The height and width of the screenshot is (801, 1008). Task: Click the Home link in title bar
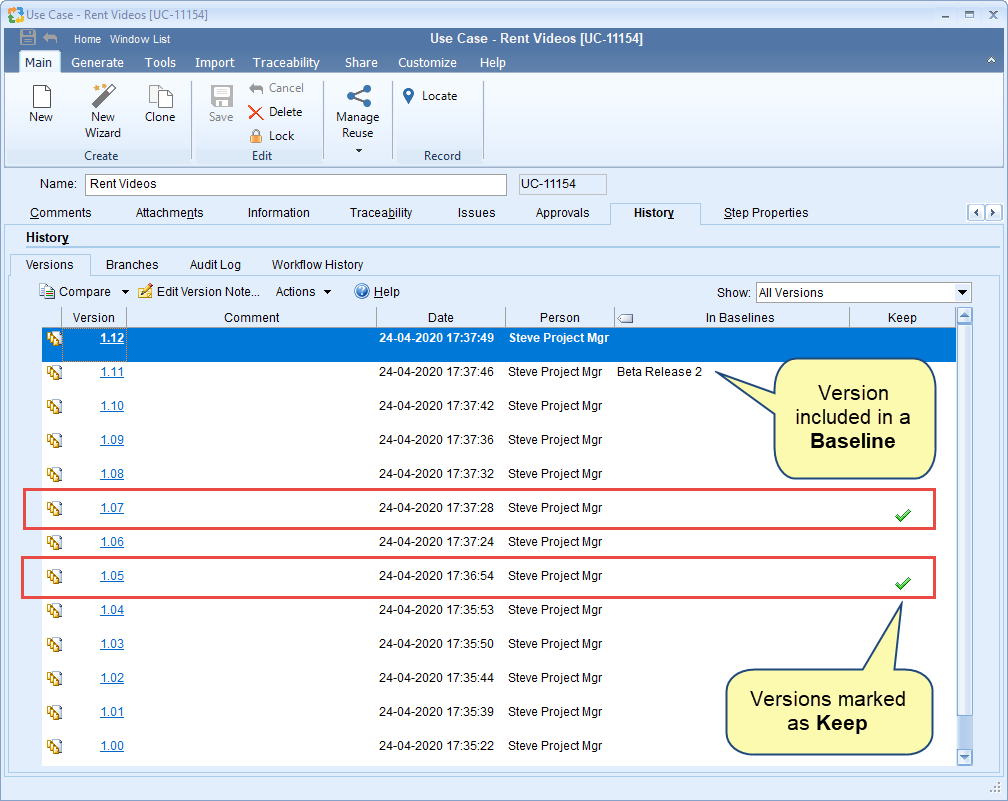87,39
